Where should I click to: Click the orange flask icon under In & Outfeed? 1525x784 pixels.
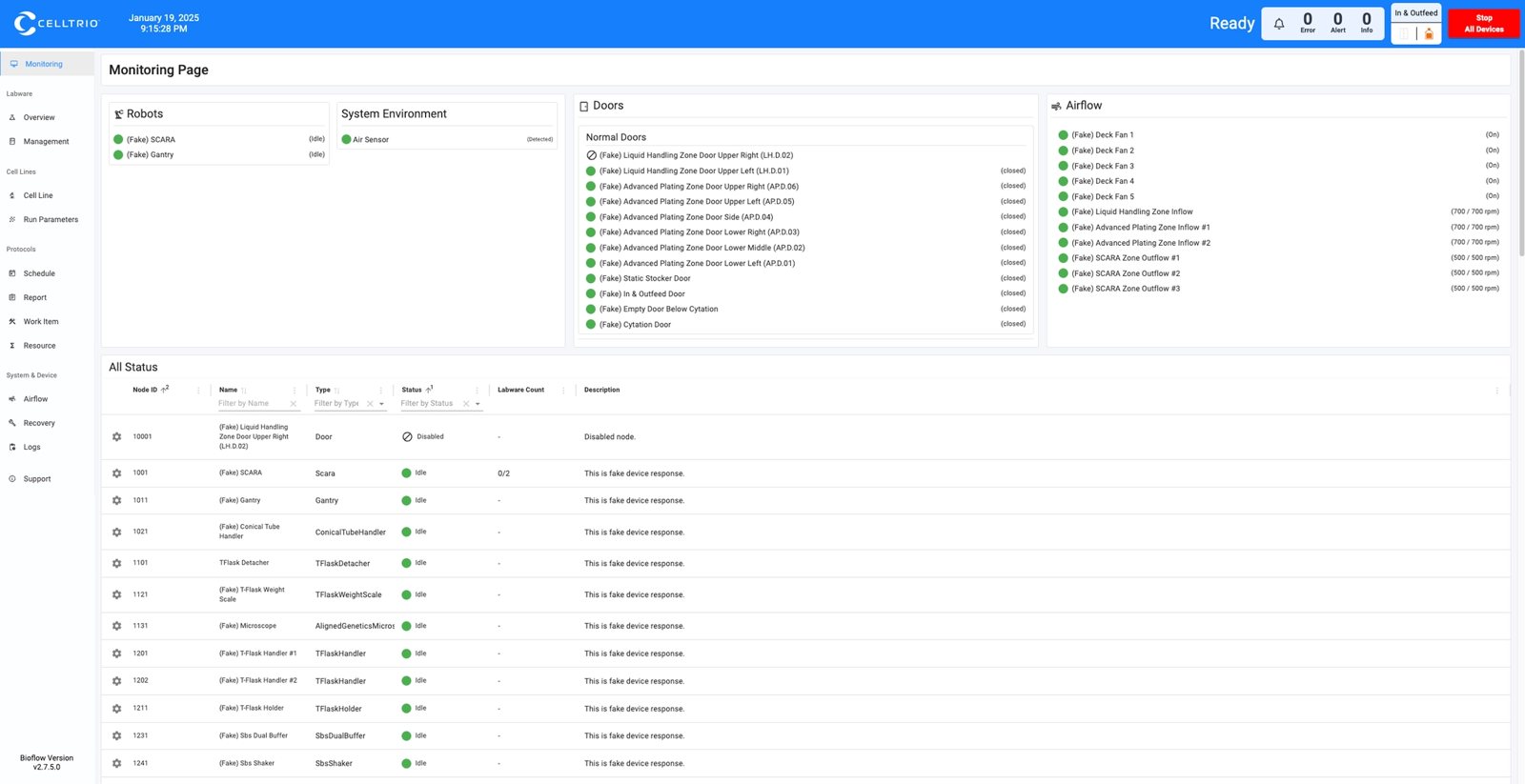[1429, 33]
